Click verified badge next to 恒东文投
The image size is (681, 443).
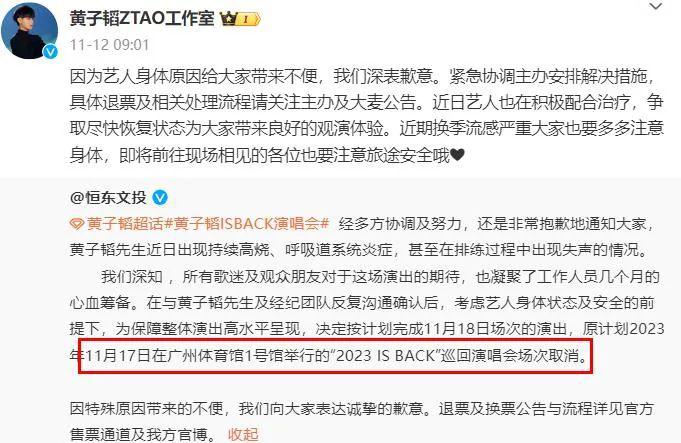click(x=160, y=198)
